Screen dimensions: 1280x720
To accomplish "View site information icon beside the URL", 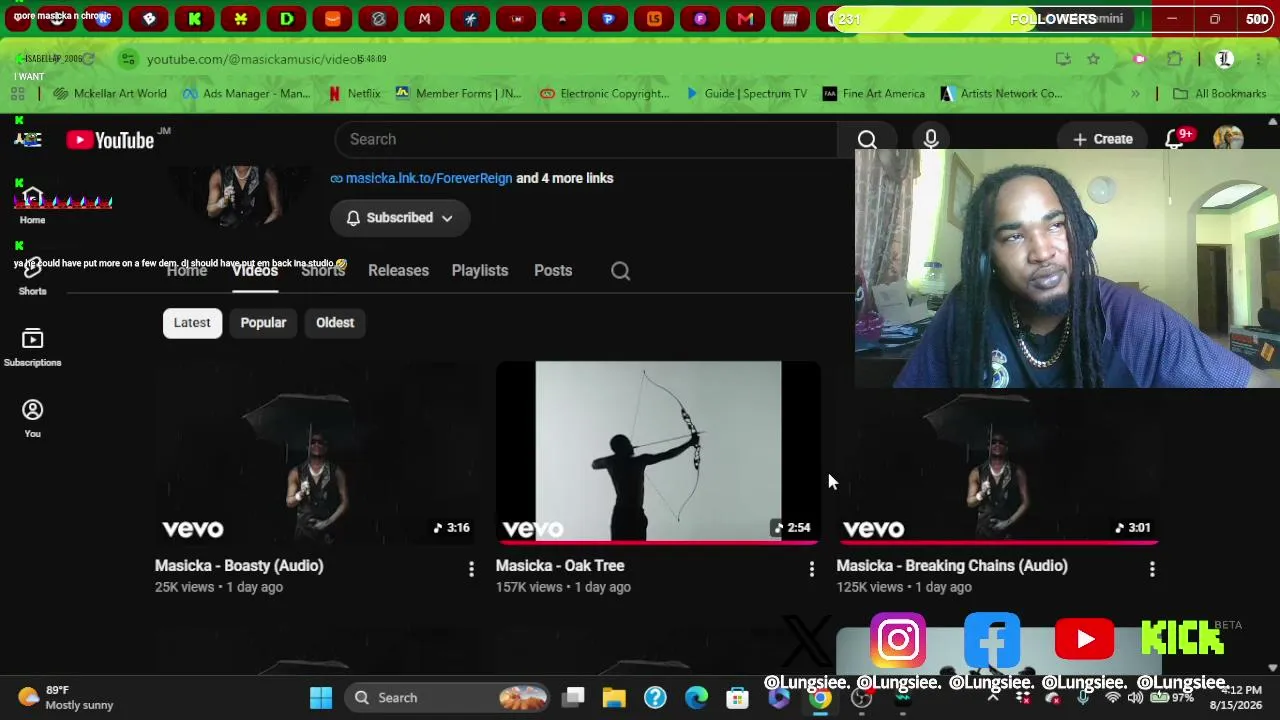I will [x=128, y=59].
